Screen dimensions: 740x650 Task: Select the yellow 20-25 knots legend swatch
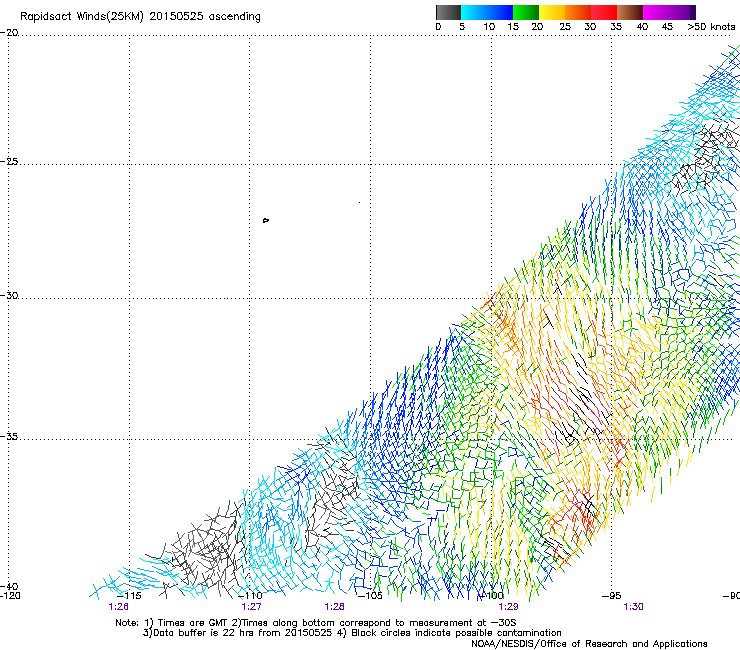[552, 12]
